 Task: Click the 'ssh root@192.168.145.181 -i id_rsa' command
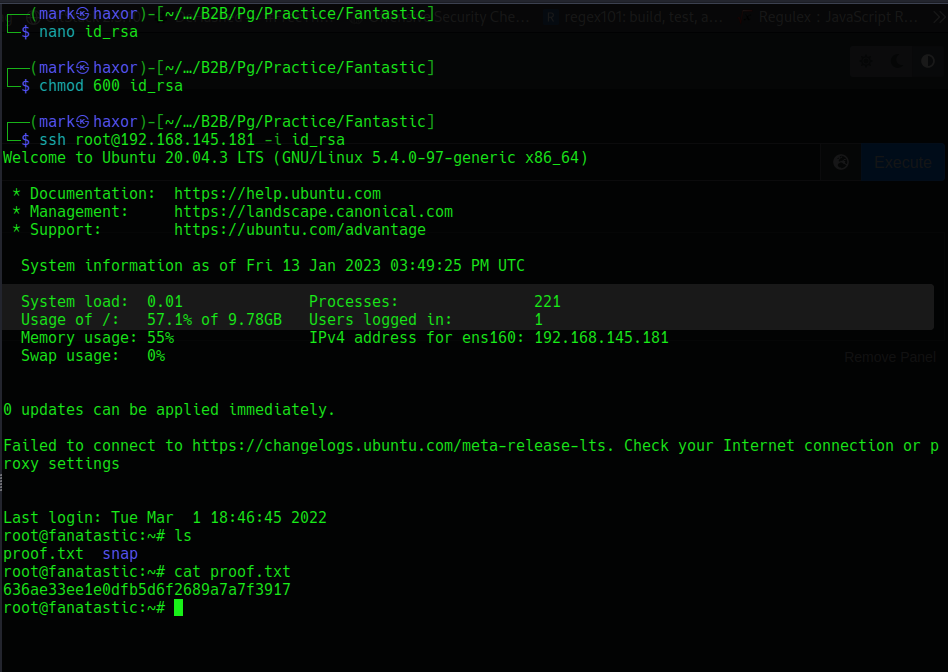click(192, 140)
